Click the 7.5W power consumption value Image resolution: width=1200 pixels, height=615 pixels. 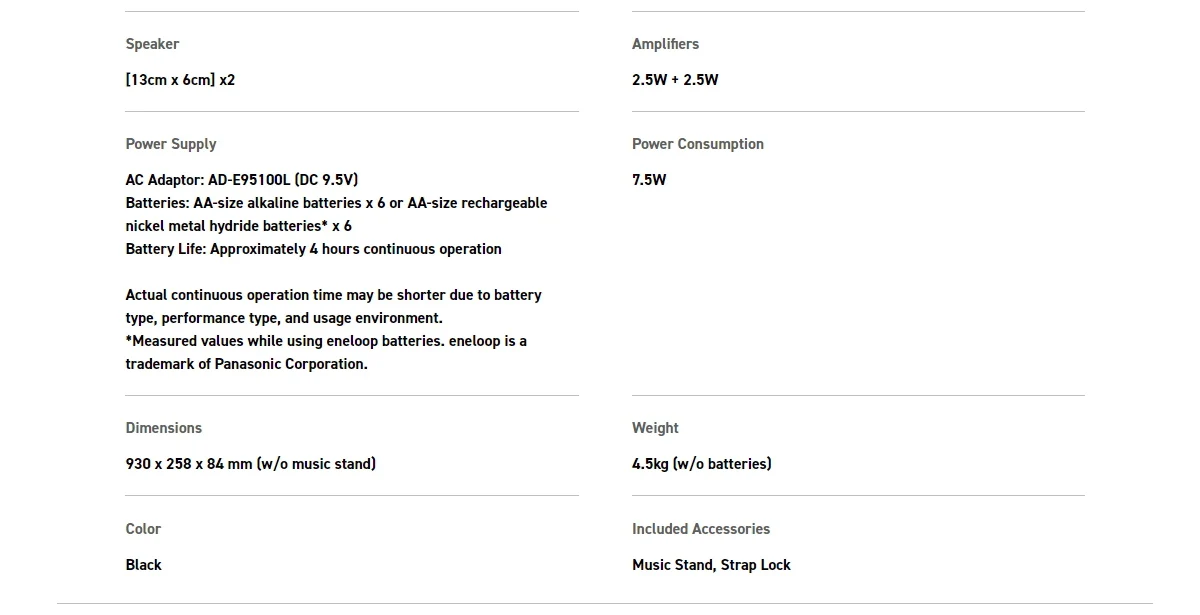coord(649,180)
